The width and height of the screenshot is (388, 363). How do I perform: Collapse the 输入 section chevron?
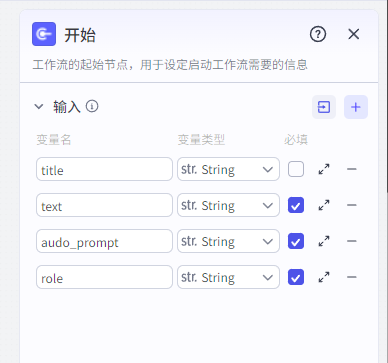39,107
